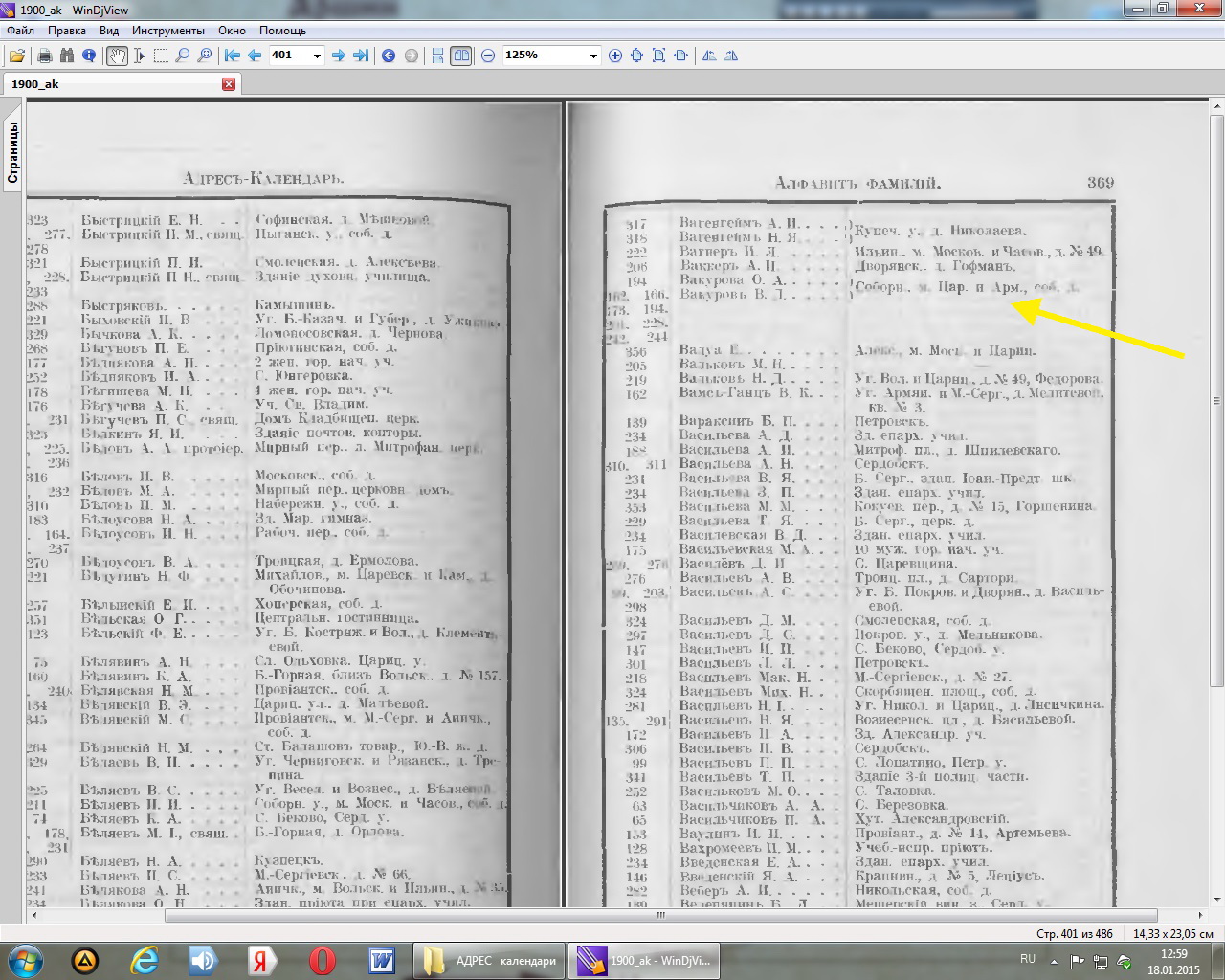Toggle the hand drag tool

tap(116, 56)
